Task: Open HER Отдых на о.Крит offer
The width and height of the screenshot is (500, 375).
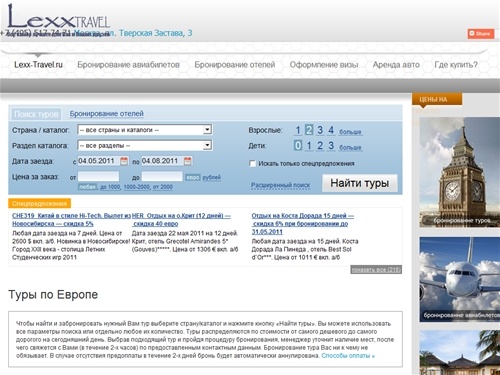Action: (x=181, y=220)
